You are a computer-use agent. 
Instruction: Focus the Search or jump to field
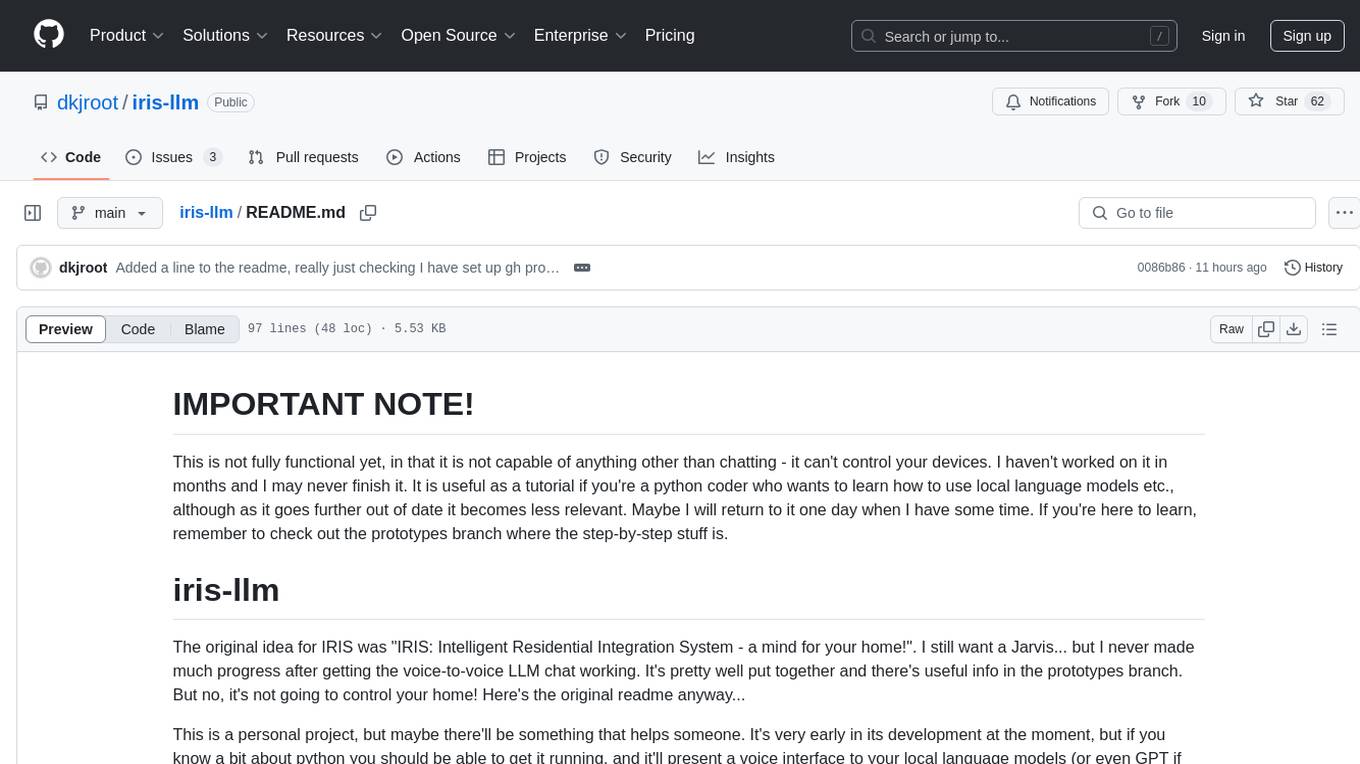pos(1016,36)
